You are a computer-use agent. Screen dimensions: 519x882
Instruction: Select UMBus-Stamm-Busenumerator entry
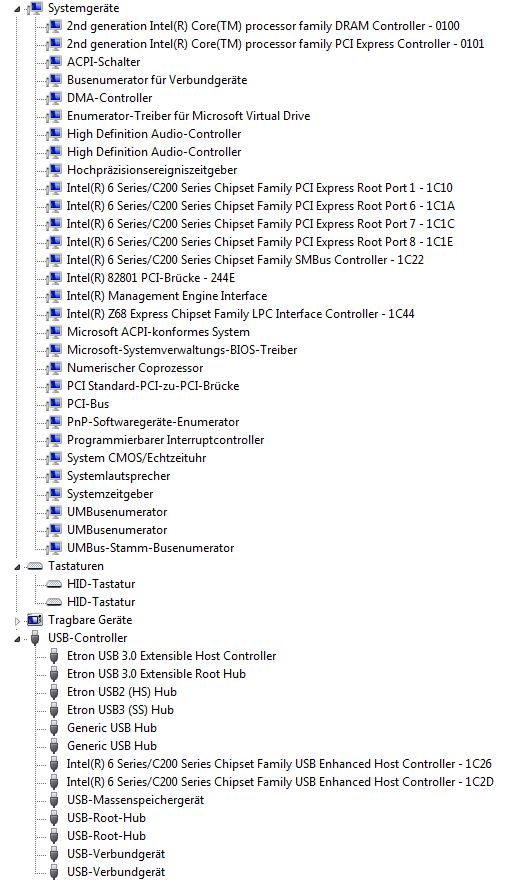pyautogui.click(x=150, y=548)
